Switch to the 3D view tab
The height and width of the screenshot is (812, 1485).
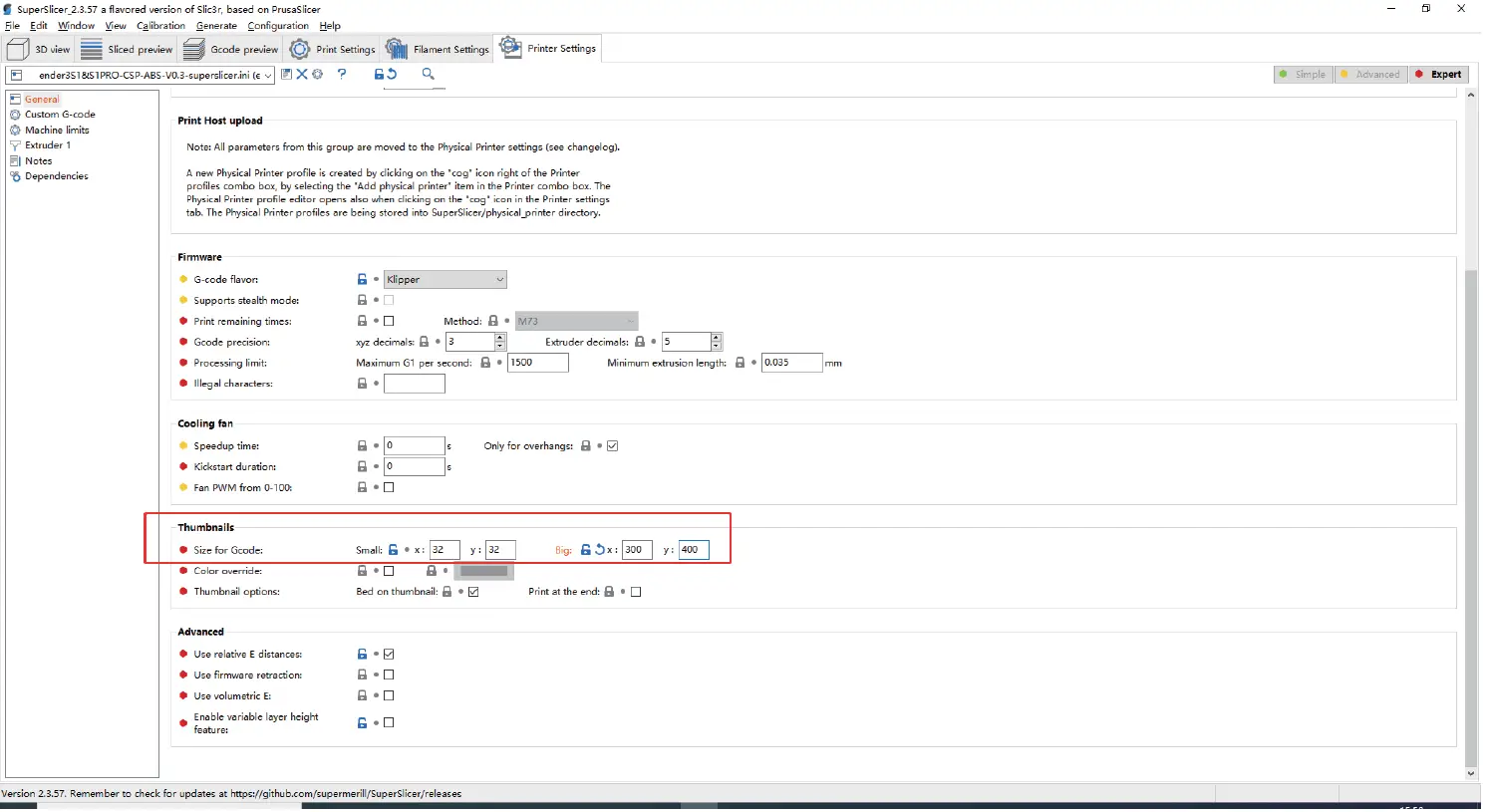click(x=39, y=49)
